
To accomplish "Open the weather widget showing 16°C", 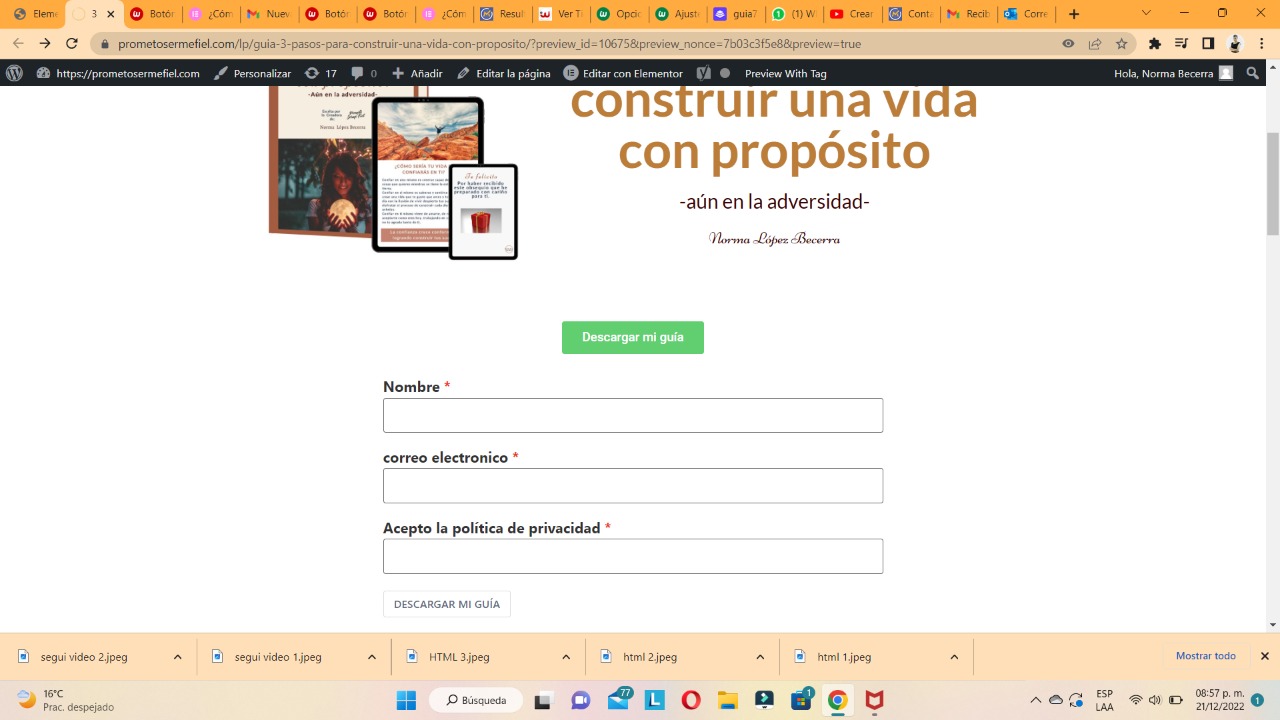I will pos(66,700).
